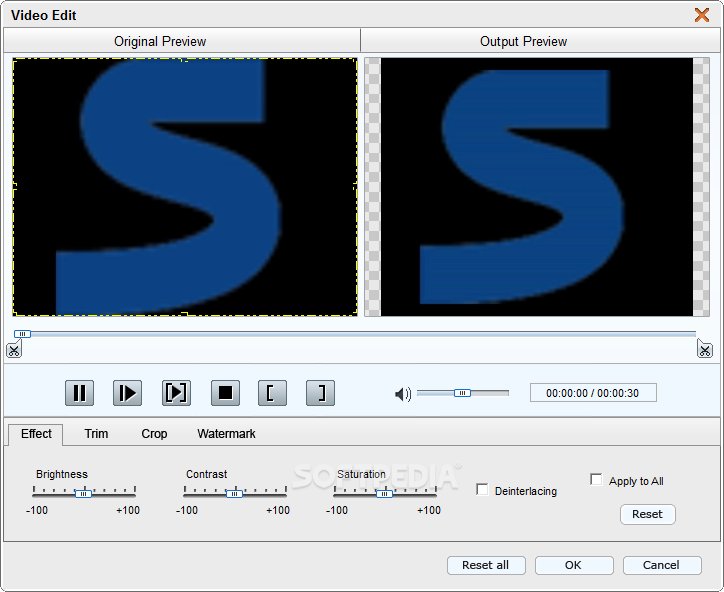
Task: Open the Watermark tab
Action: [x=226, y=434]
